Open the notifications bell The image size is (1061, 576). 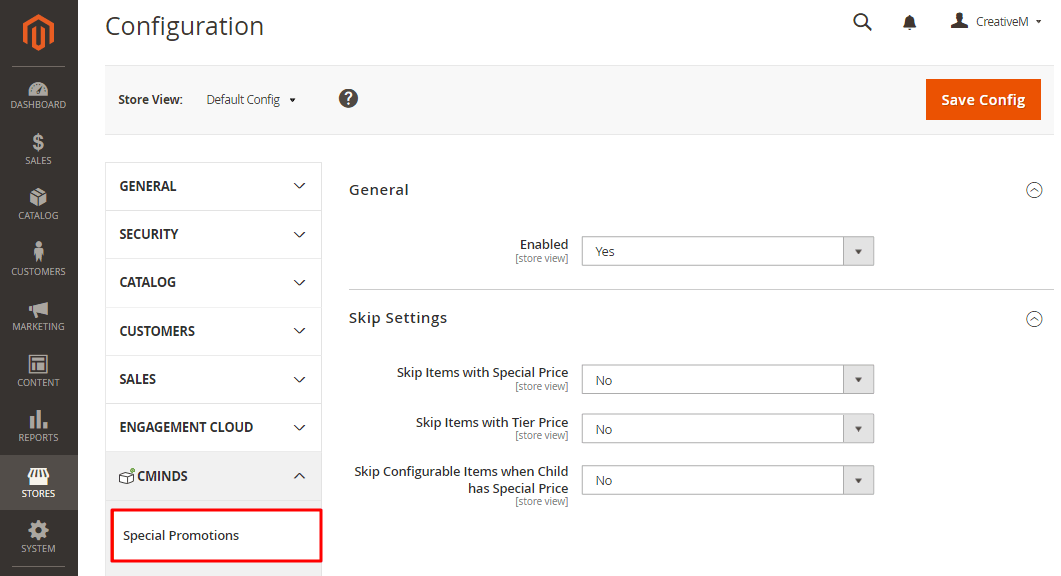[x=909, y=22]
